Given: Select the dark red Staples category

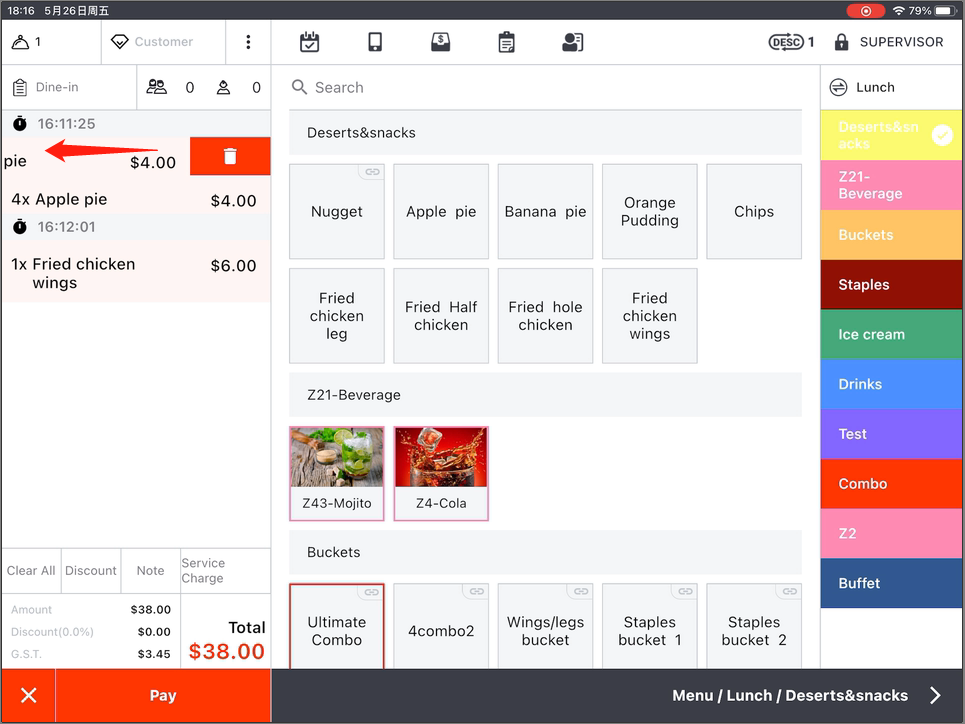Looking at the screenshot, I should (891, 284).
